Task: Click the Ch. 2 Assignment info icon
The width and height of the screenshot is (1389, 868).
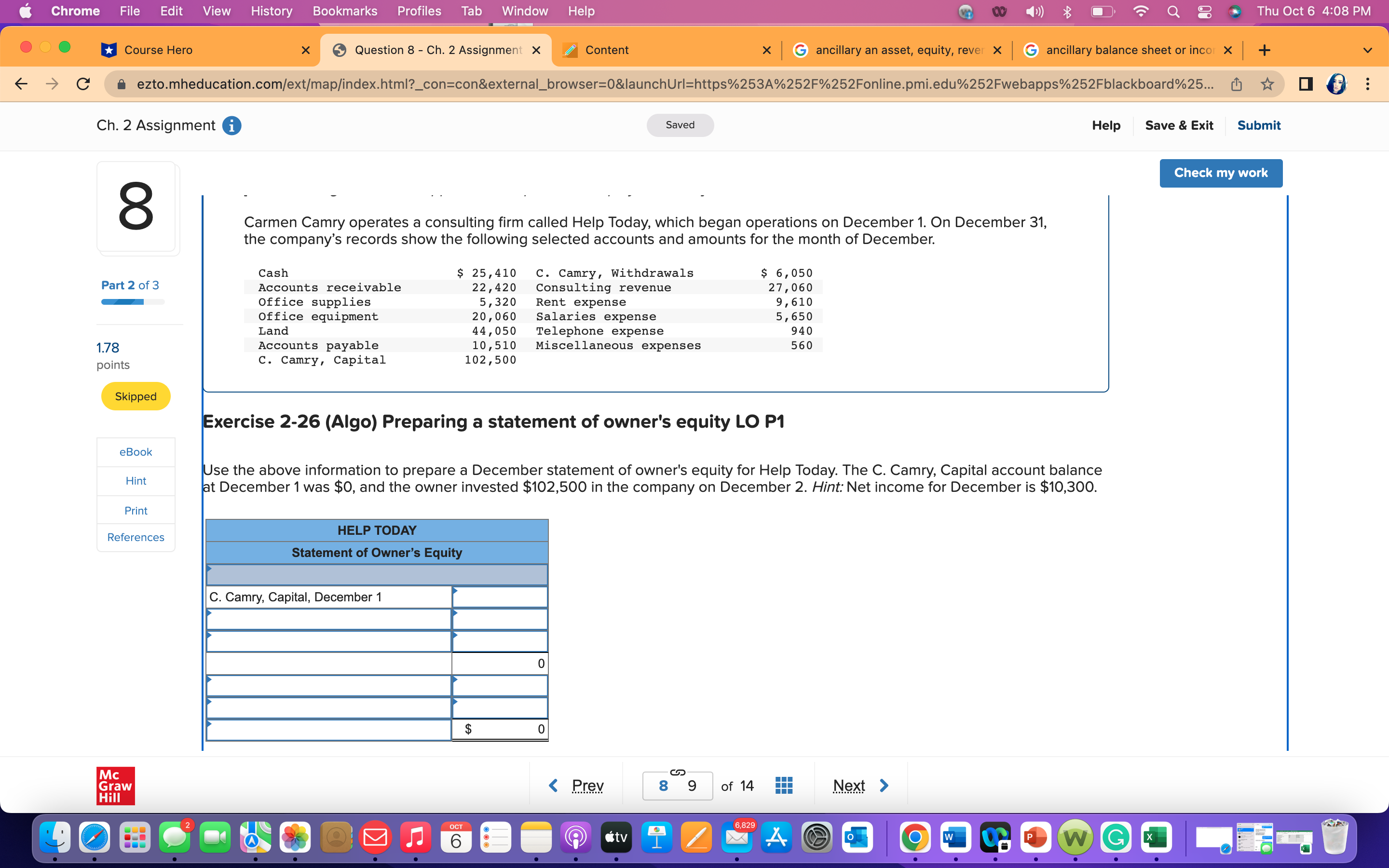Action: pyautogui.click(x=232, y=125)
